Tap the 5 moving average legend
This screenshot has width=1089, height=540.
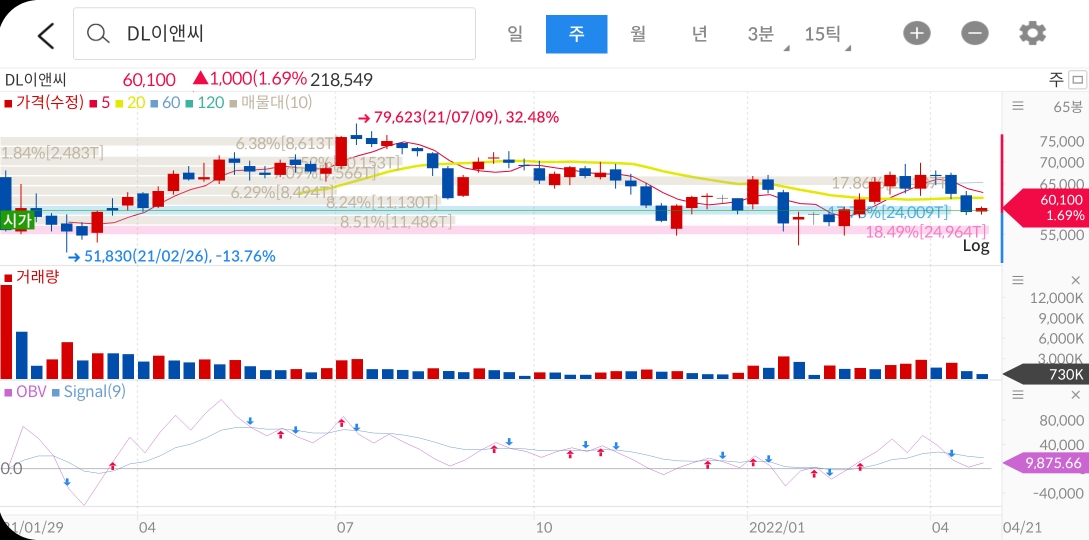coord(99,103)
